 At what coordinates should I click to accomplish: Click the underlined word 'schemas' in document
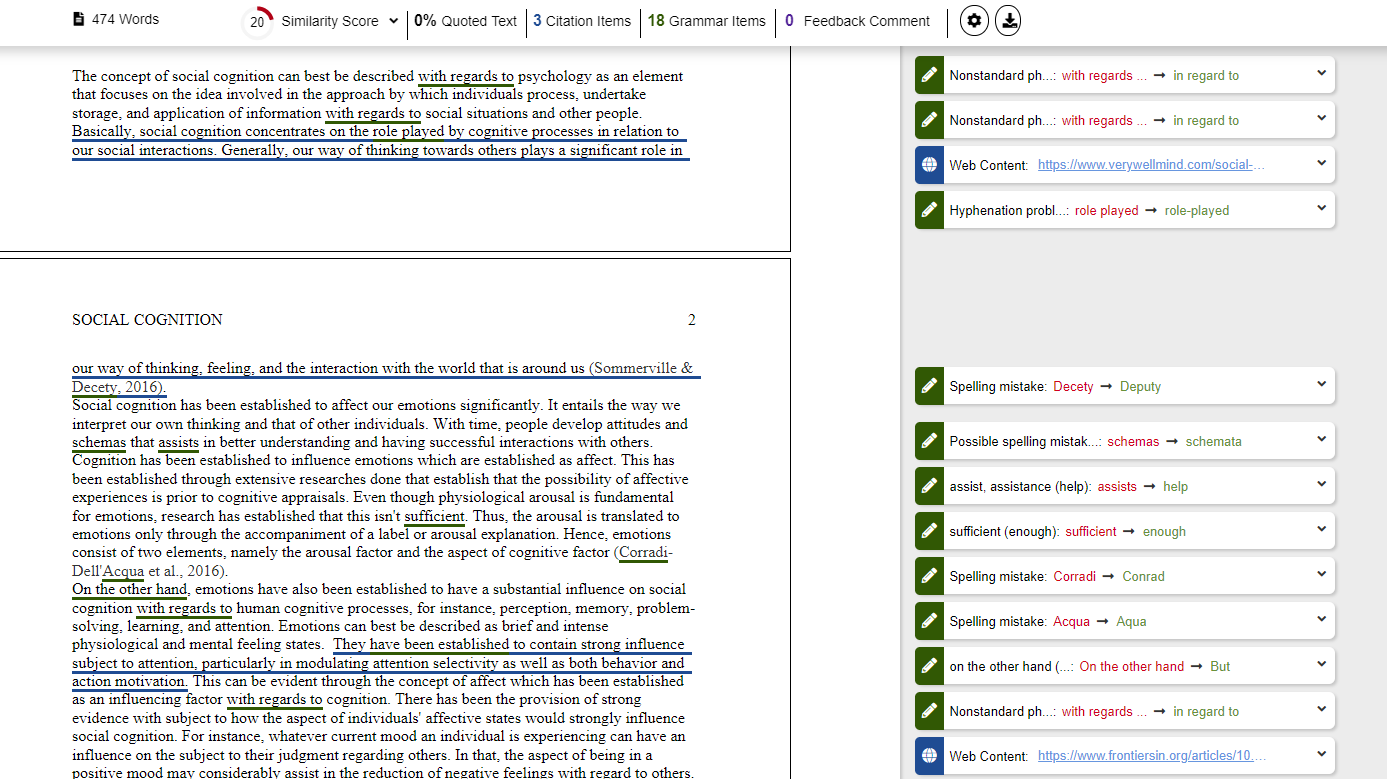pyautogui.click(x=99, y=442)
